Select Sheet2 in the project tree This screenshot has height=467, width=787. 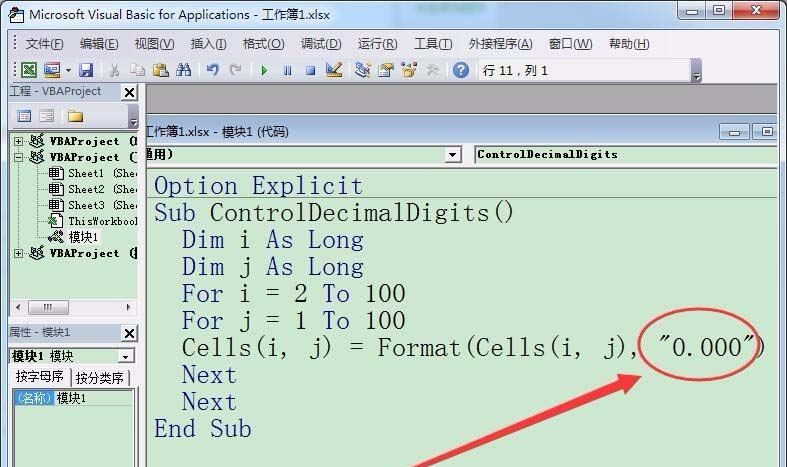(x=93, y=190)
